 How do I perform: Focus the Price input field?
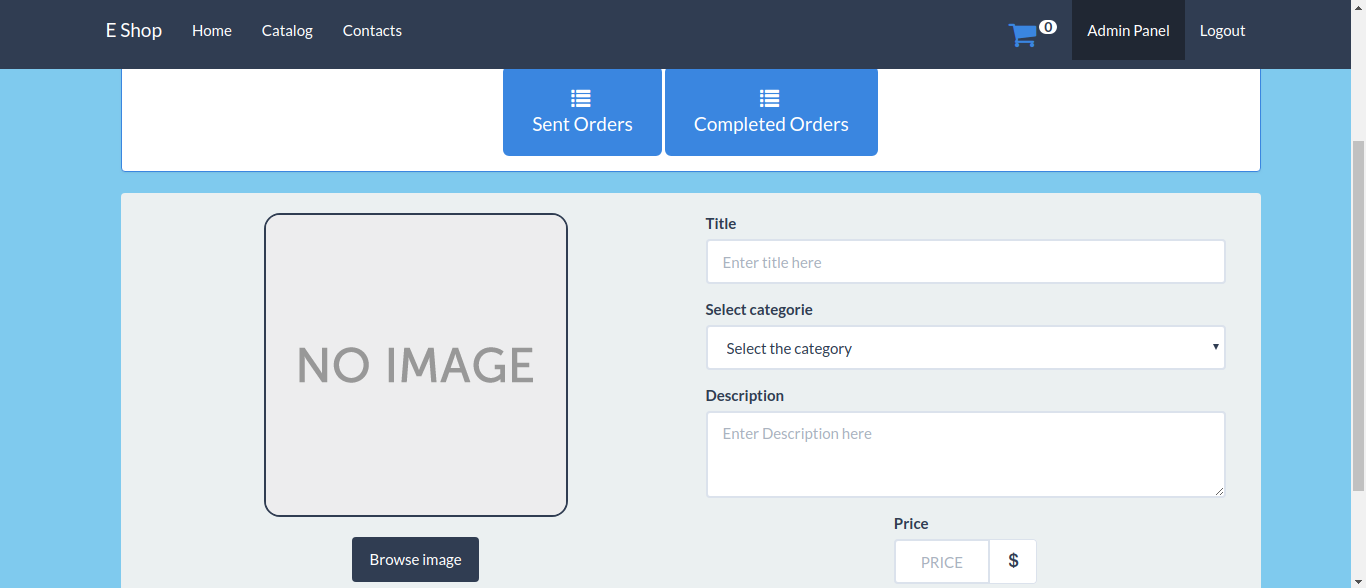[941, 561]
